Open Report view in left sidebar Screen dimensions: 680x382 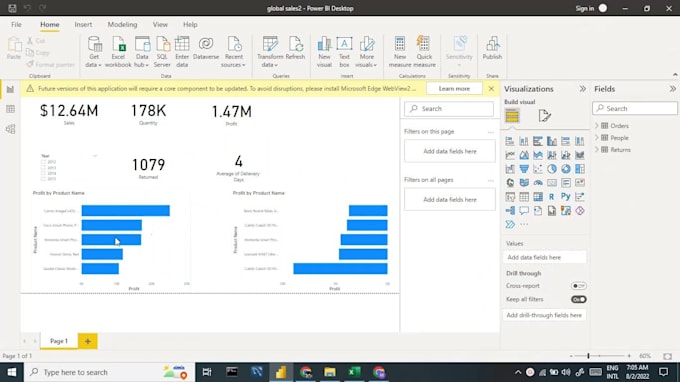[10, 89]
